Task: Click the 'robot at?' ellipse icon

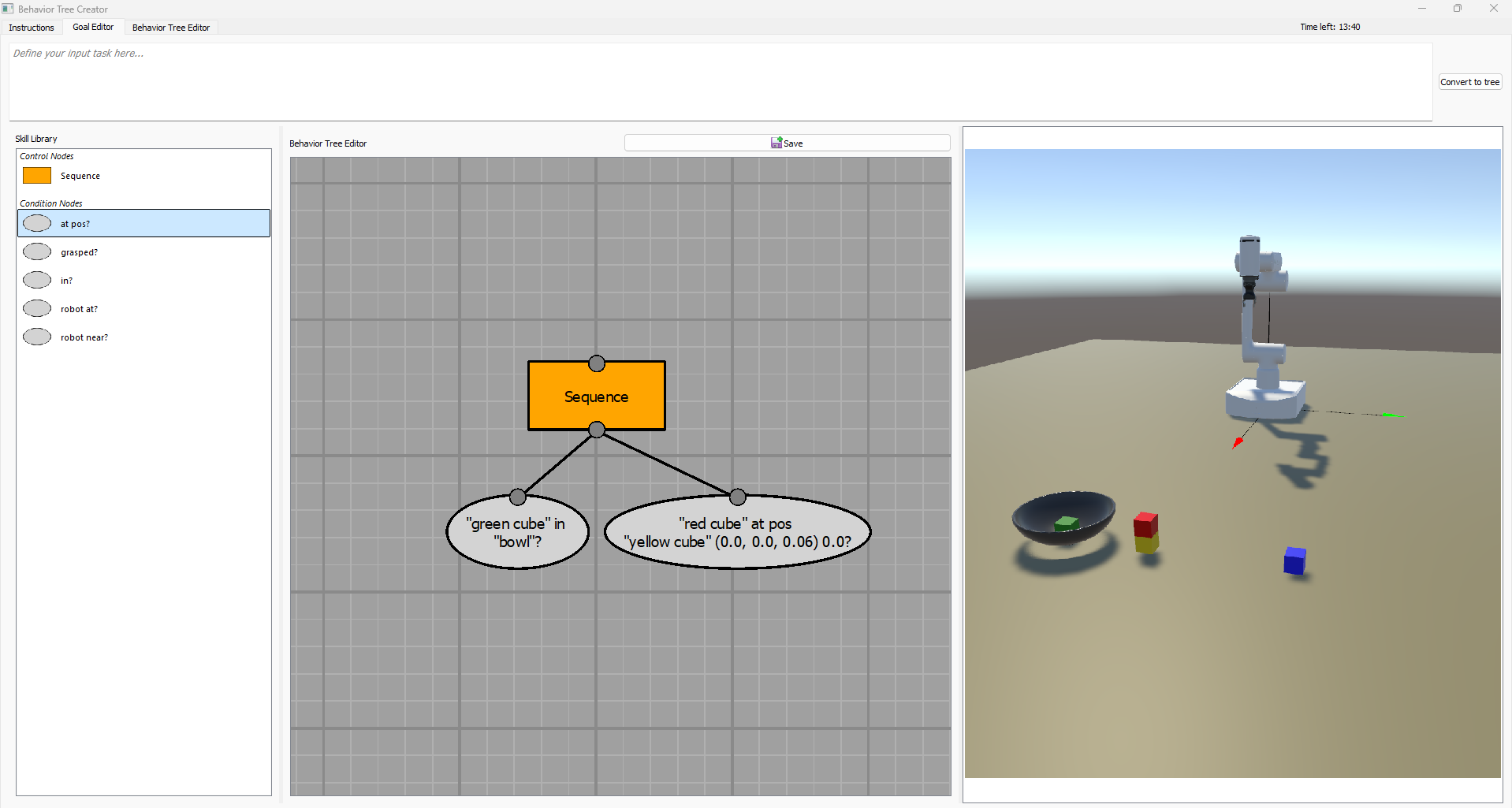Action: click(x=37, y=309)
